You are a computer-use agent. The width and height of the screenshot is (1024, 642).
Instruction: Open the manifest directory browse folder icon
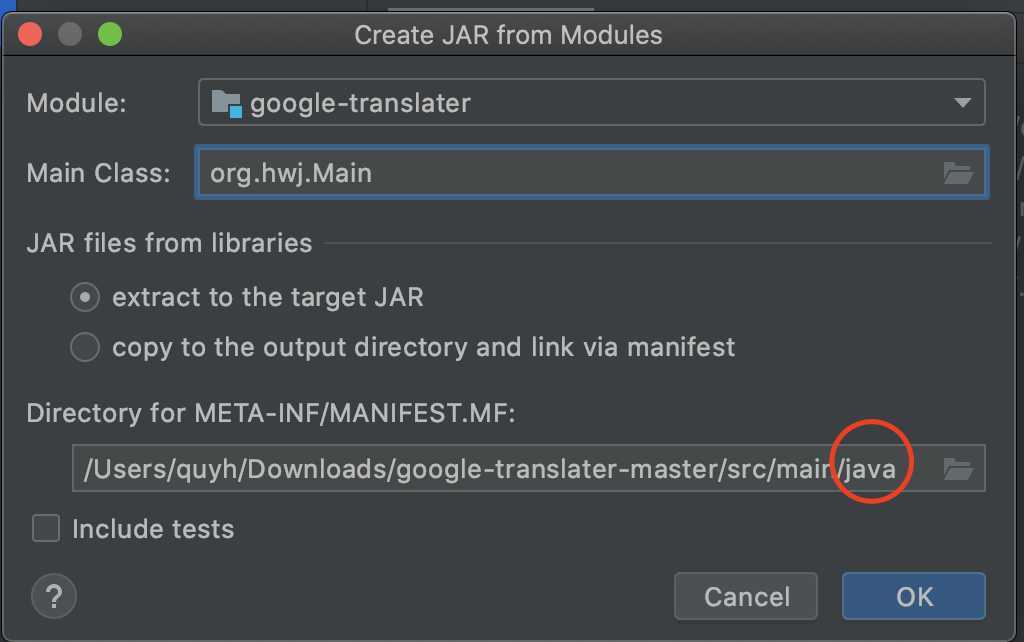point(958,468)
